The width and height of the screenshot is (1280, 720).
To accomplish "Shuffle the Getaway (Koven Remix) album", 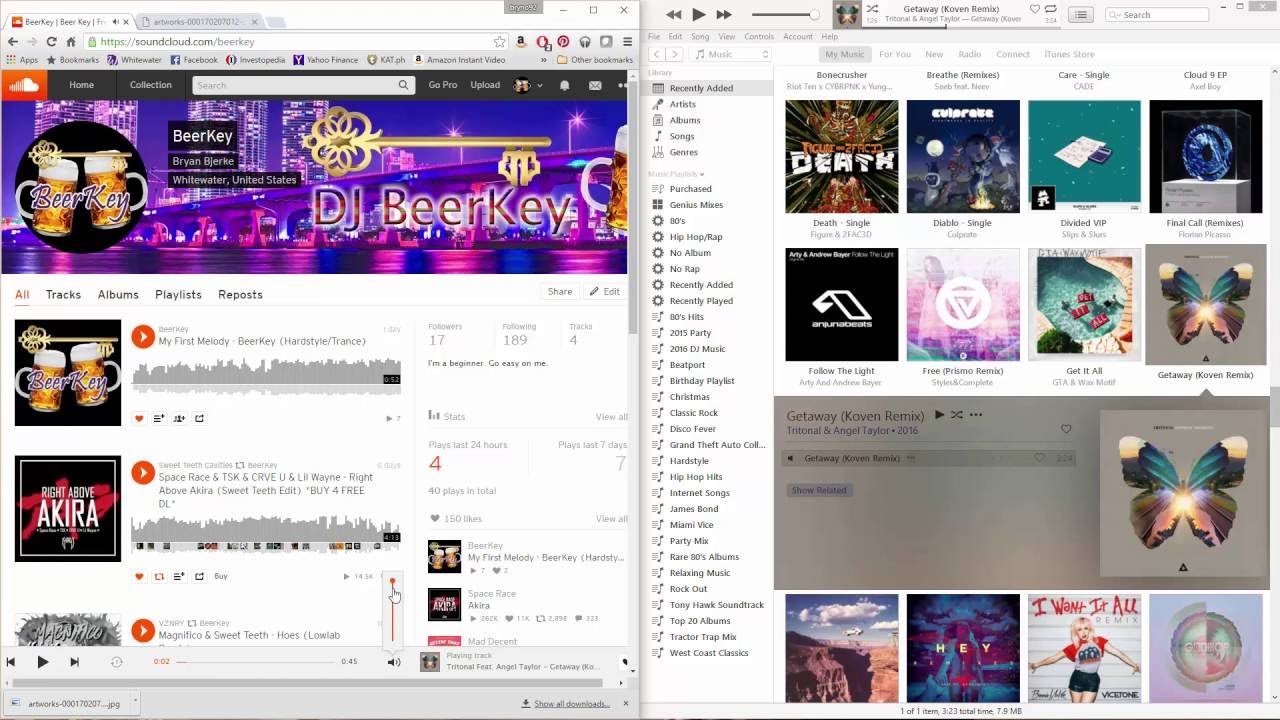I will [956, 415].
